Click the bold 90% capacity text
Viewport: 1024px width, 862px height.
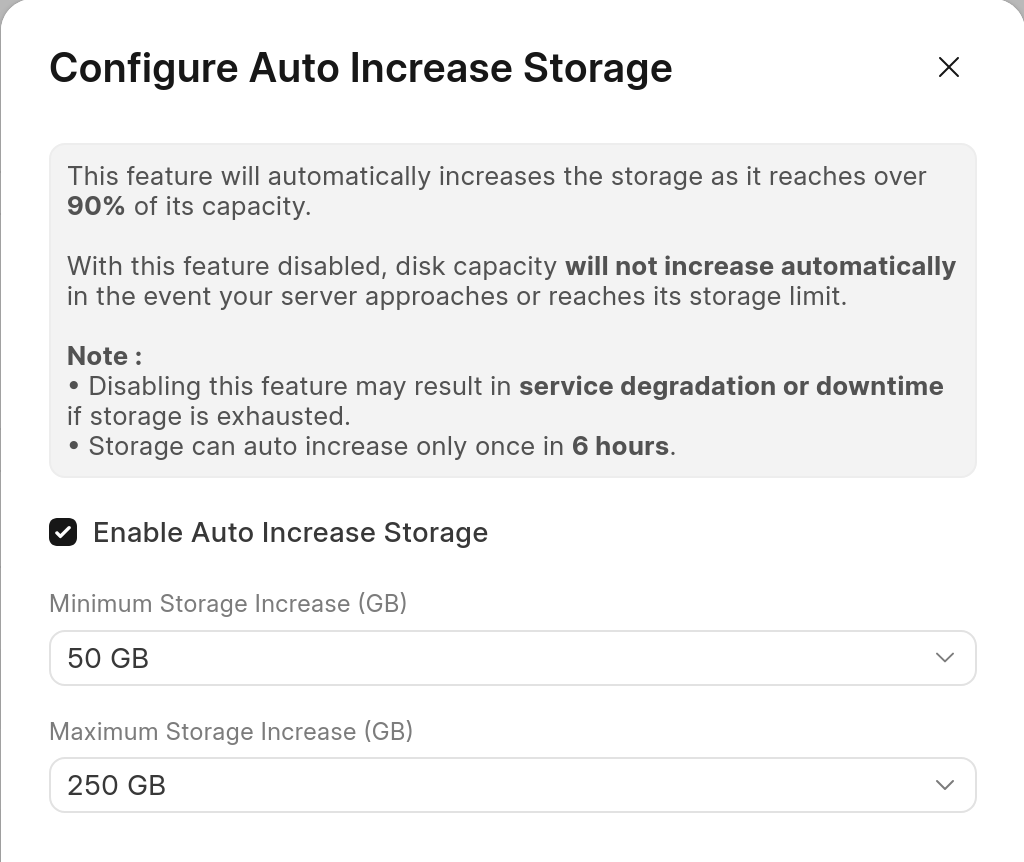(96, 207)
